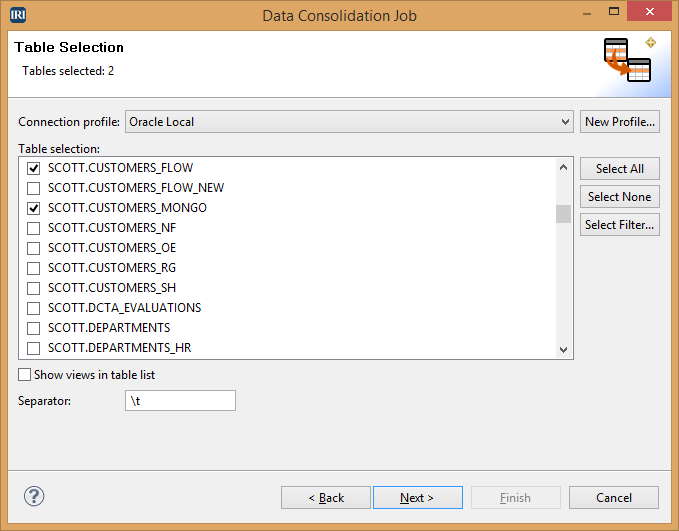Screen dimensions: 679x531
Task: Click the Select All button
Action: coord(620,168)
